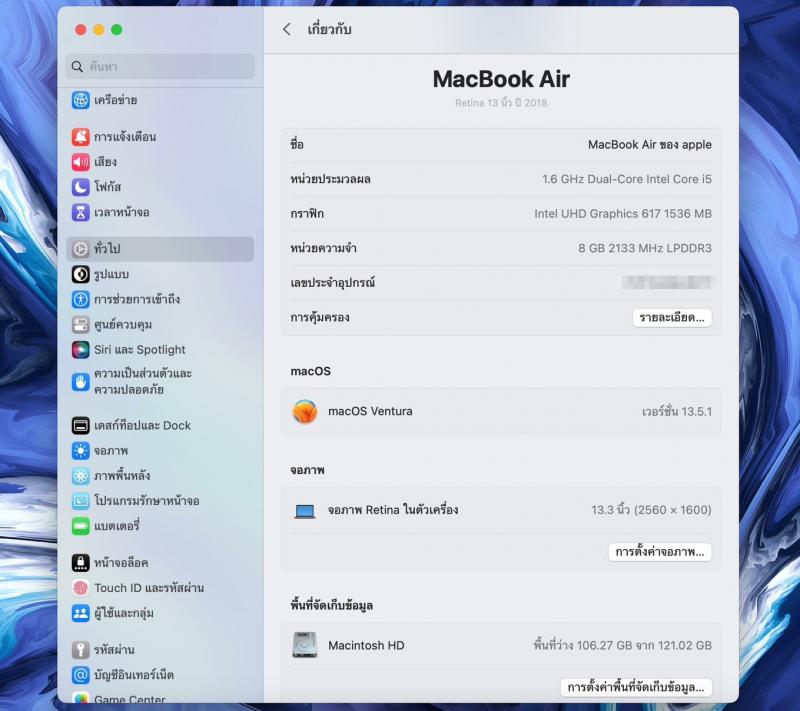Open the Internet Accounts @ icon
The height and width of the screenshot is (711, 800).
(81, 675)
